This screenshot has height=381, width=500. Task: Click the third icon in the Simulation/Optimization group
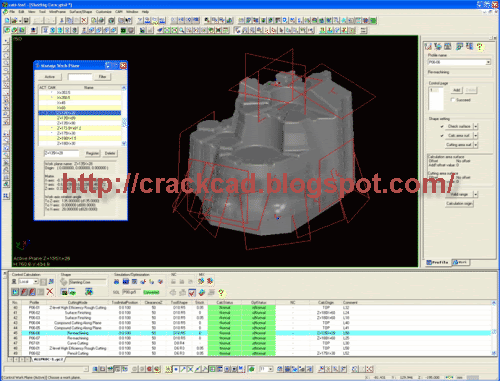coord(134,282)
